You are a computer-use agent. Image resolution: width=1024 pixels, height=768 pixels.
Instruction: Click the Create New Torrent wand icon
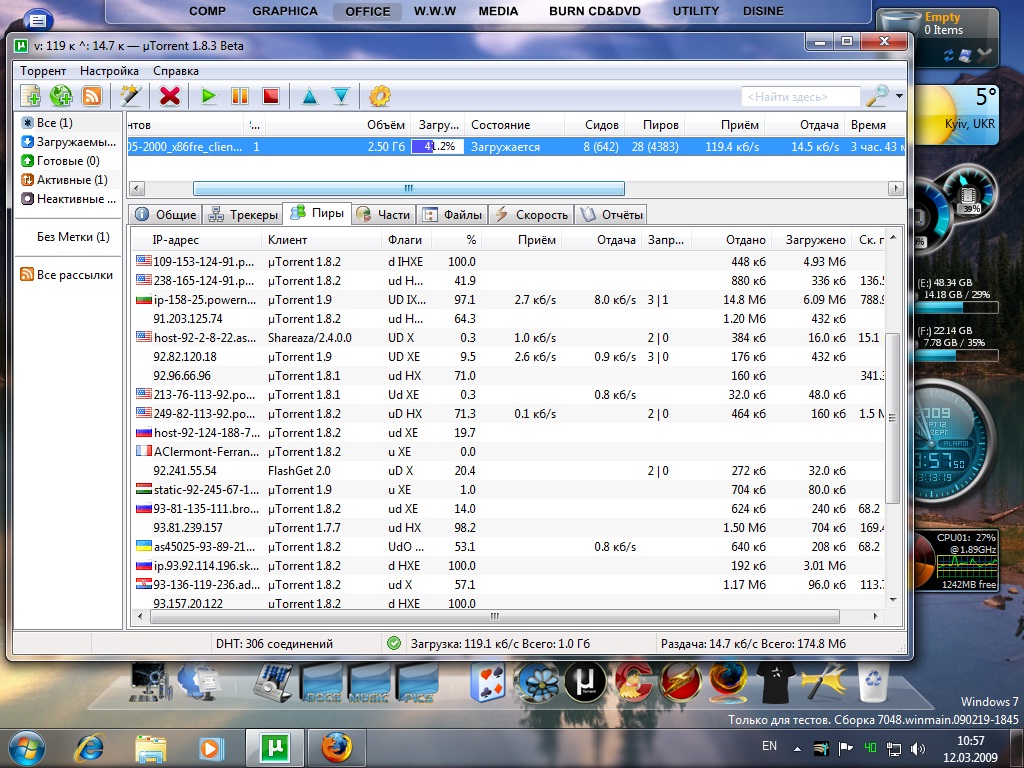coord(130,96)
